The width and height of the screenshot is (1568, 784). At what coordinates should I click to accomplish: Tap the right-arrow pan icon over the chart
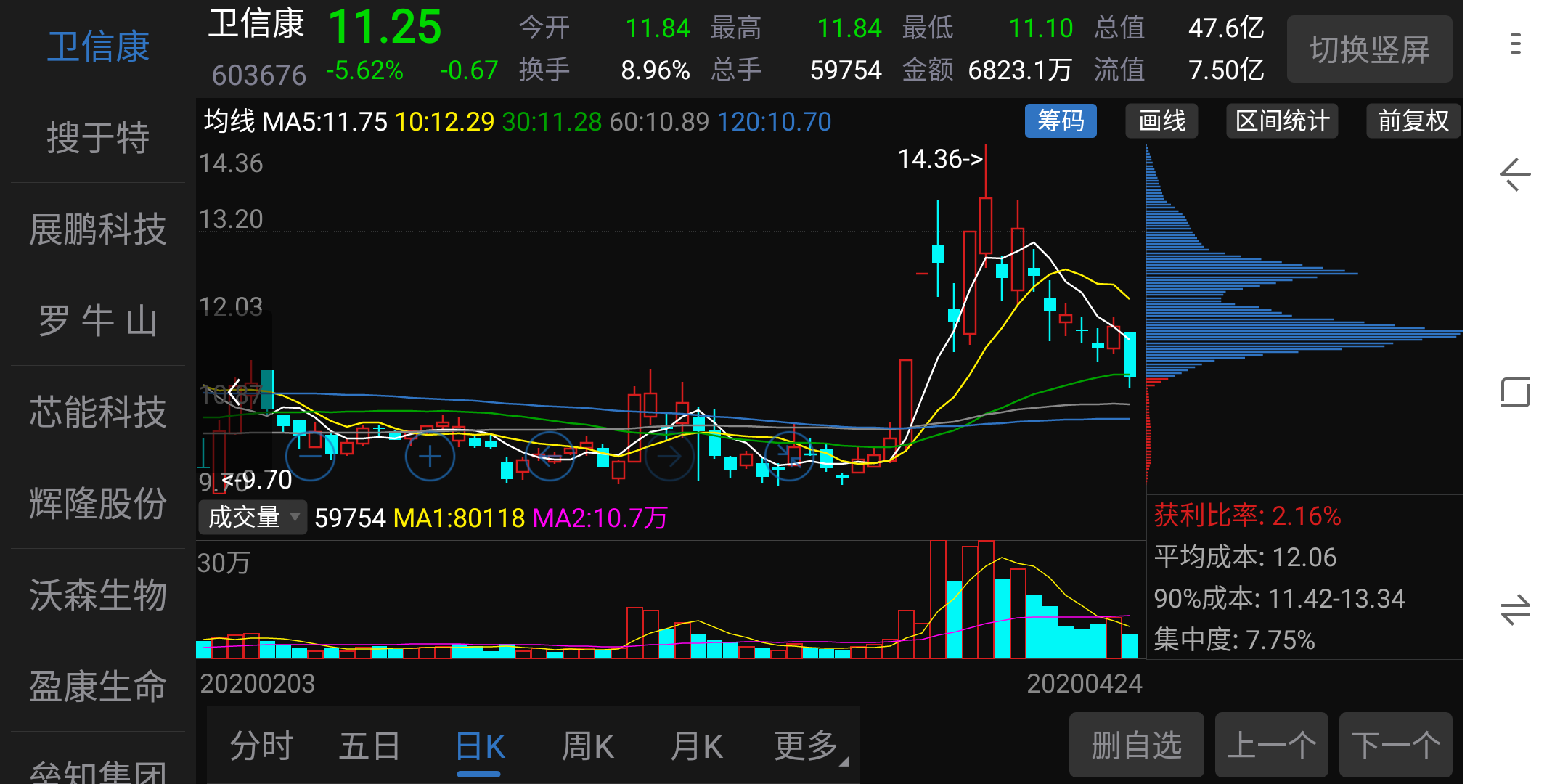pos(669,456)
